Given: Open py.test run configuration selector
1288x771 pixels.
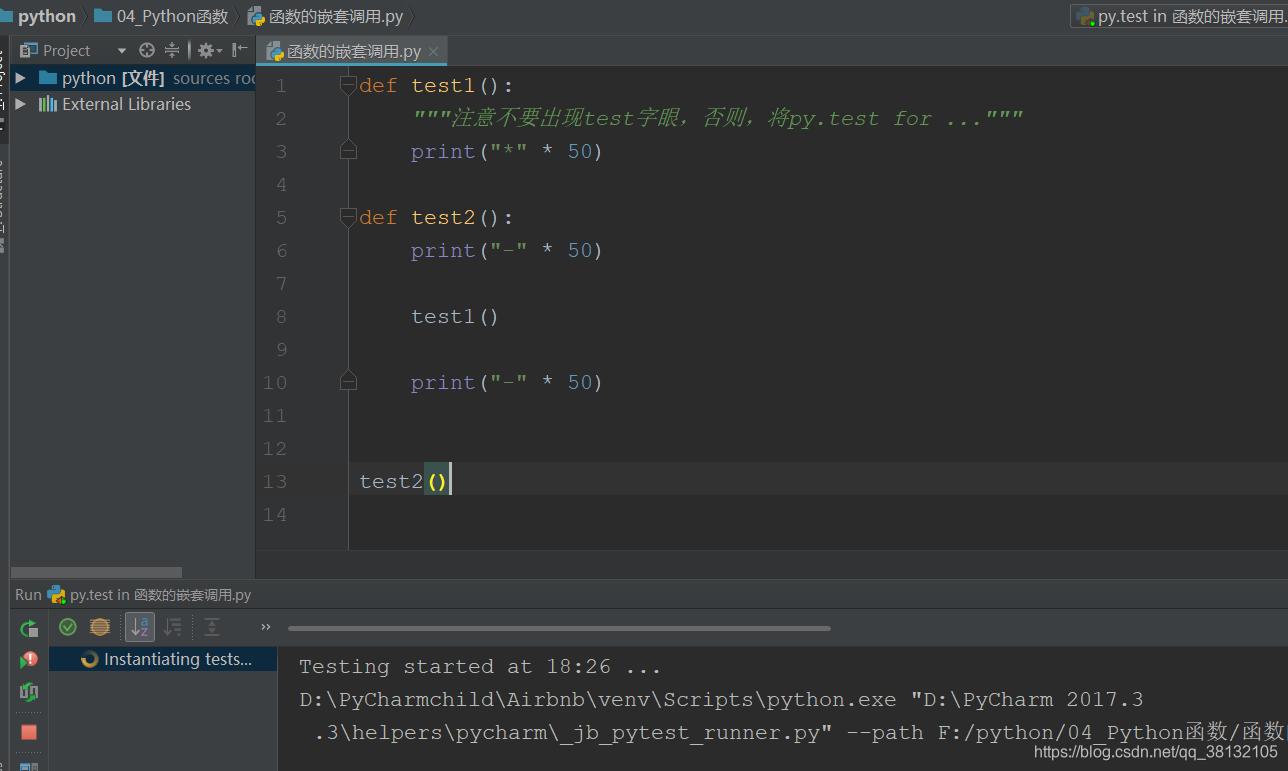Looking at the screenshot, I should point(1179,16).
